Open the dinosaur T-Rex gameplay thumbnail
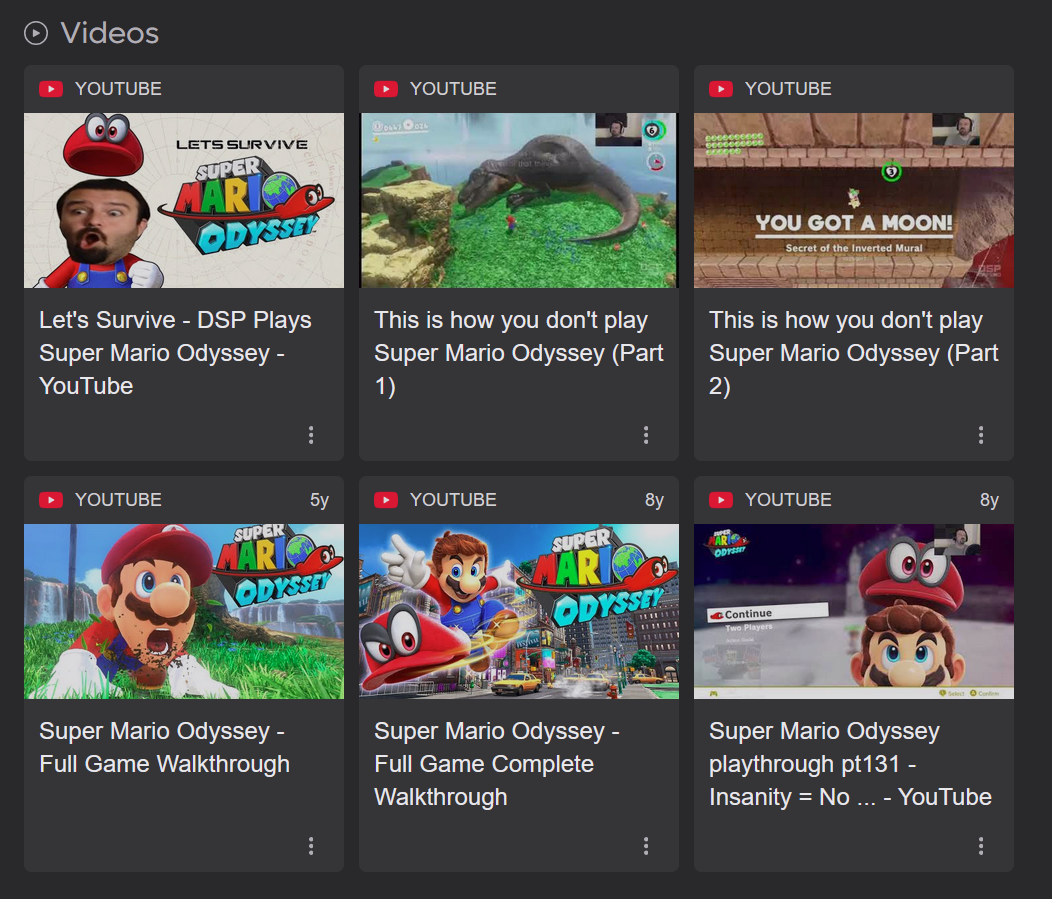 [518, 200]
